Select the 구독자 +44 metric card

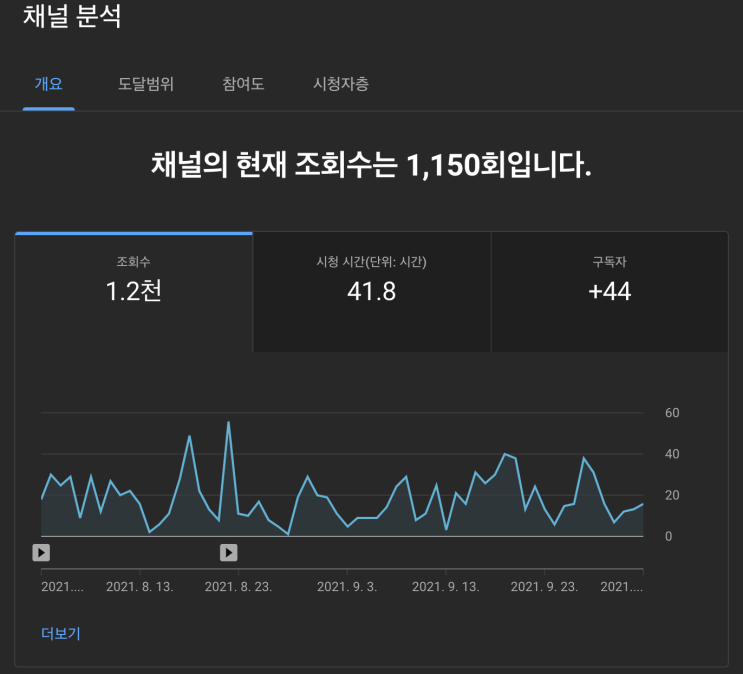point(609,292)
